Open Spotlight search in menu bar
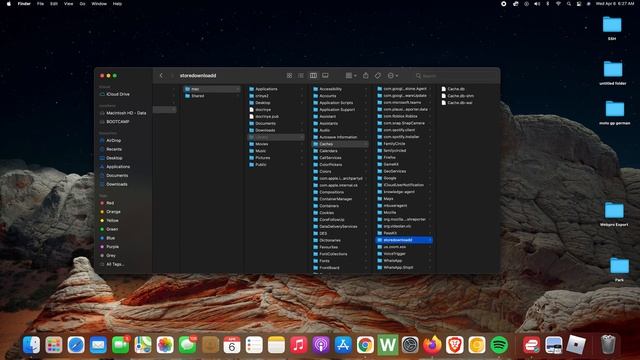 569,4
